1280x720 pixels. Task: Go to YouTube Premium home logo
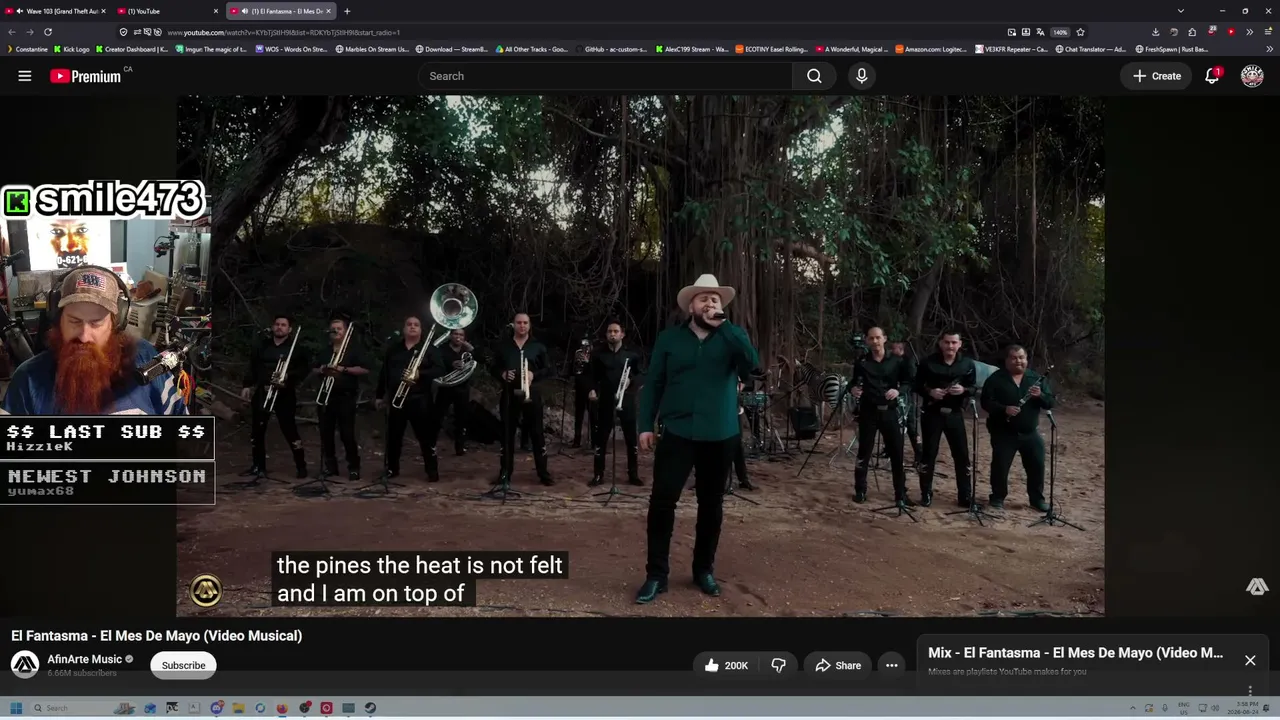tap(86, 76)
